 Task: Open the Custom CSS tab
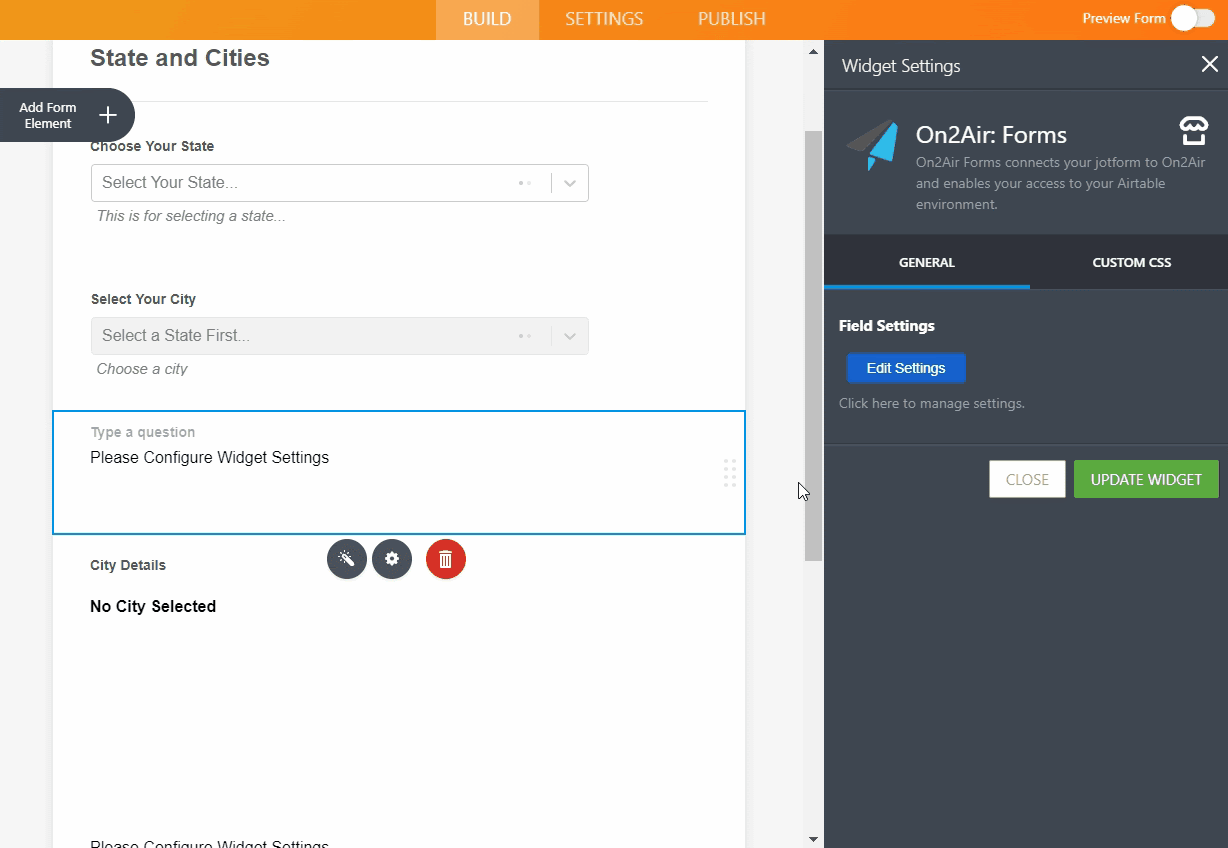(x=1131, y=262)
